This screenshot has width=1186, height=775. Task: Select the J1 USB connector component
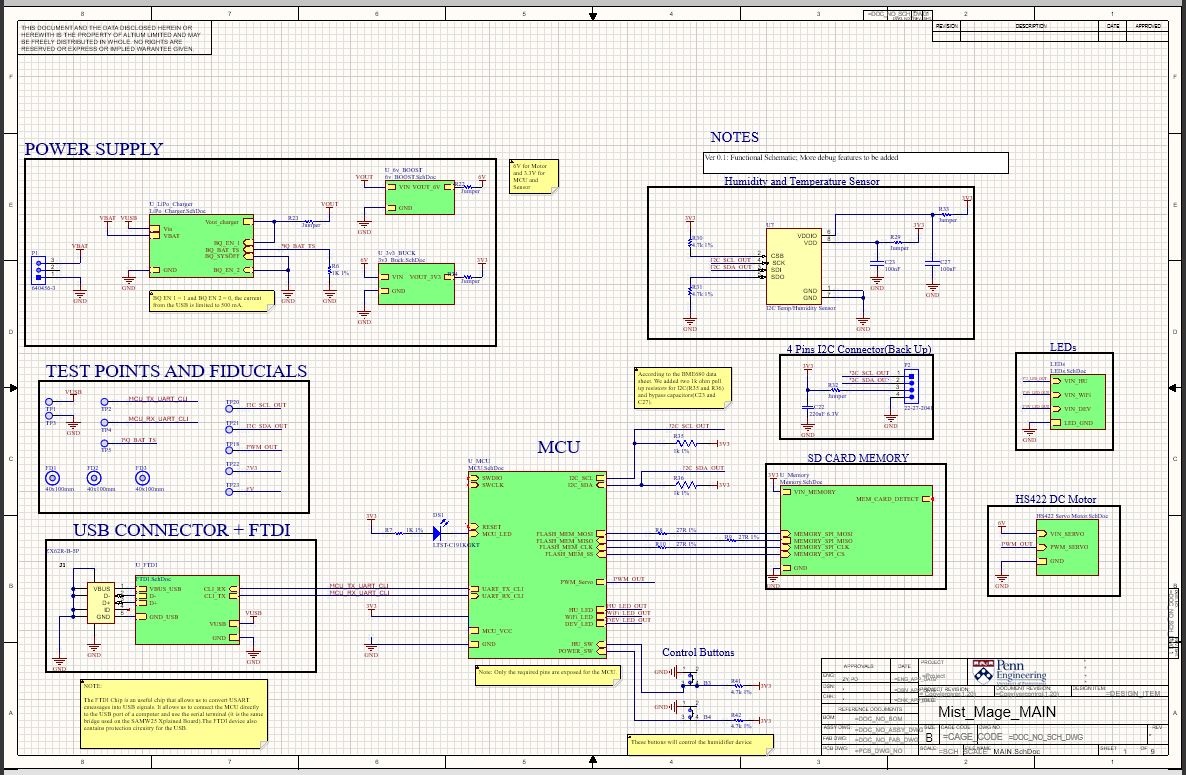tap(101, 603)
